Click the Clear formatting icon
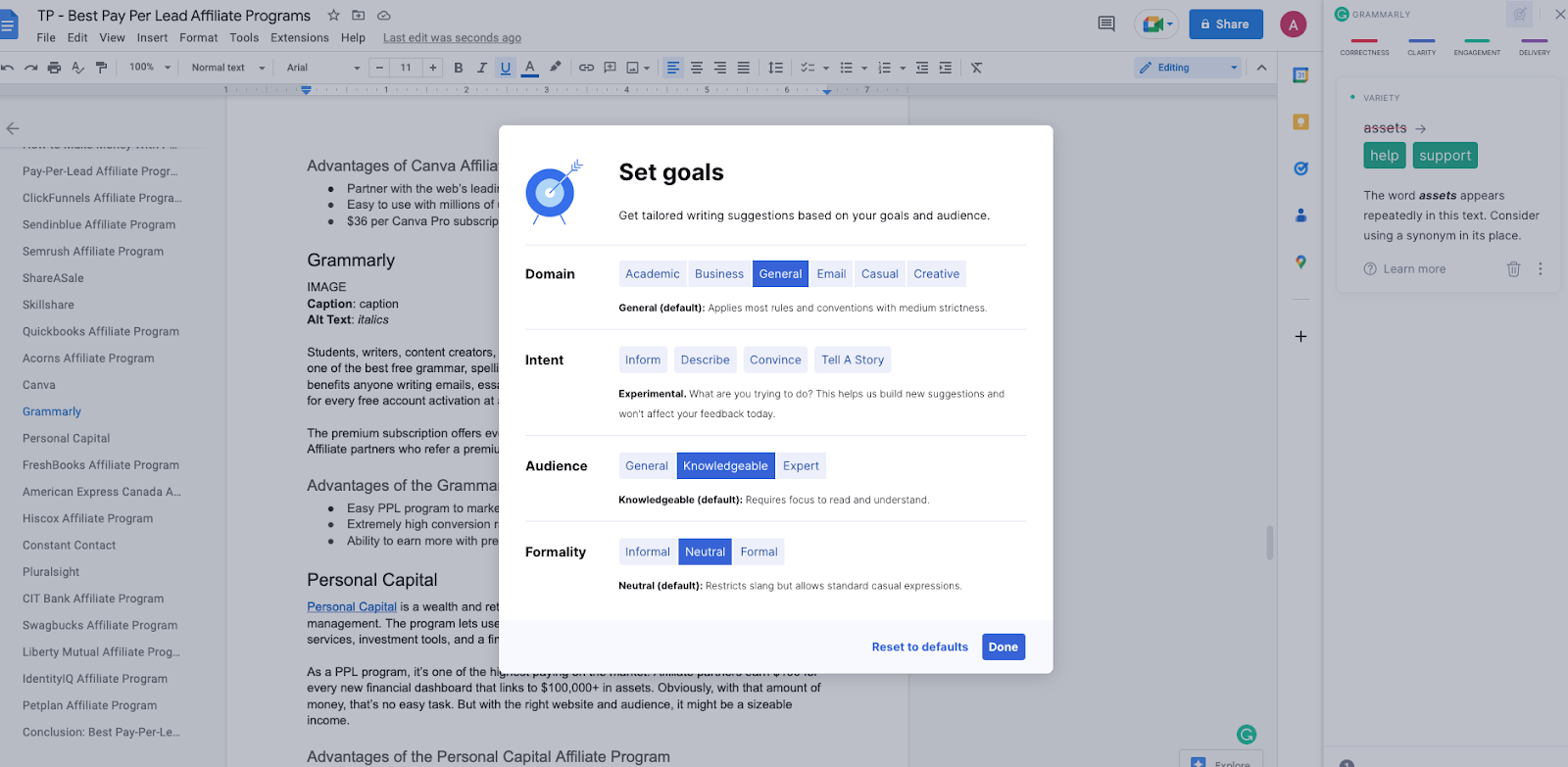 coord(977,68)
